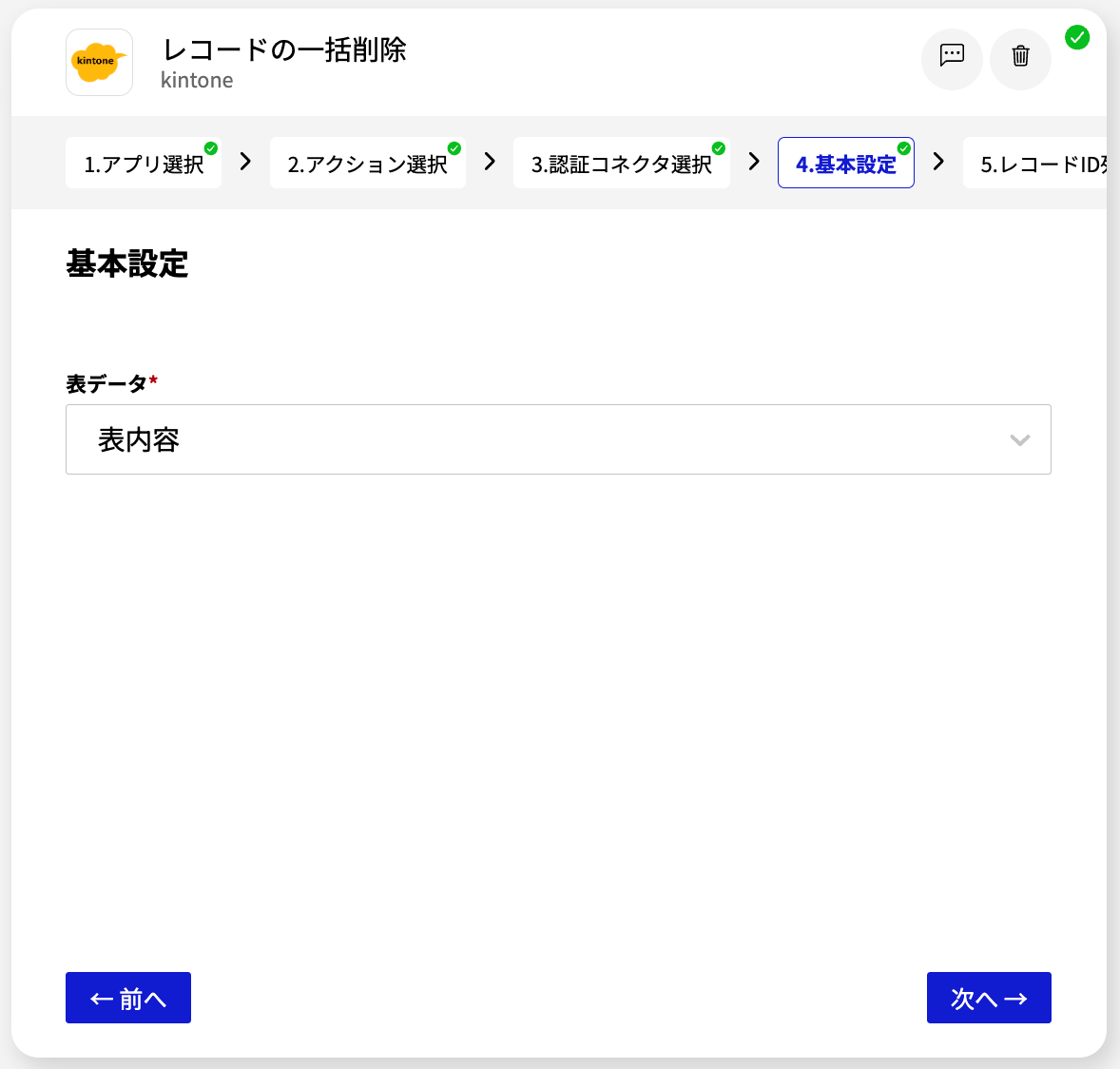Click the レコードの一括削除 title text
Image resolution: width=1120 pixels, height=1069 pixels.
tap(284, 50)
